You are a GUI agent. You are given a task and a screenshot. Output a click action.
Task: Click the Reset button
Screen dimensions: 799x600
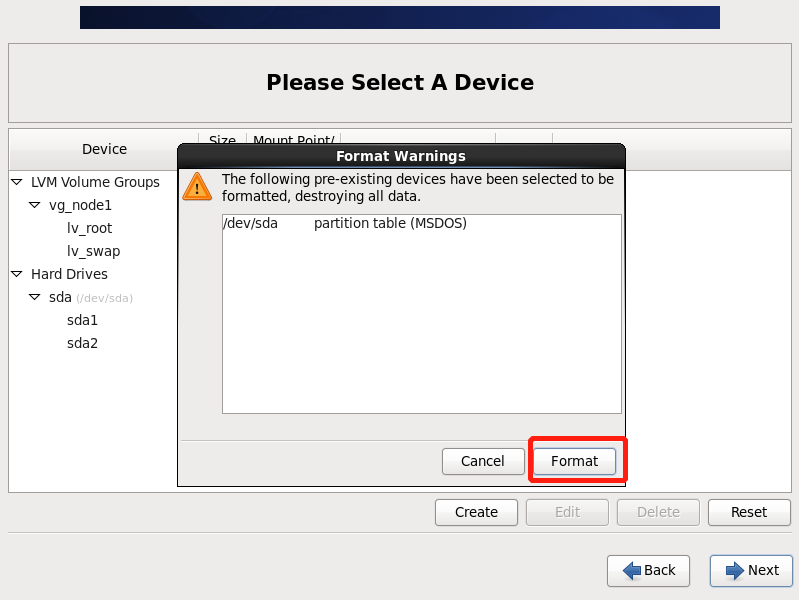click(748, 512)
